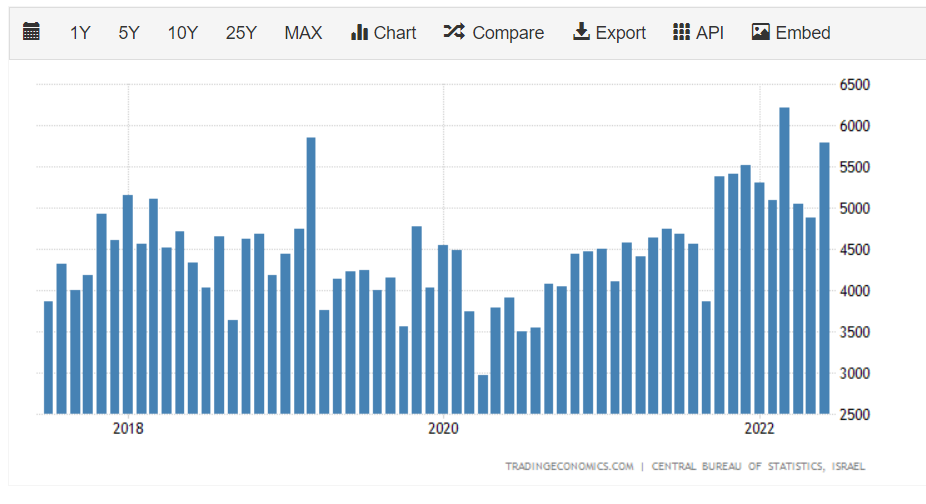Click the Export download icon
Screen dimensions: 926x504
click(x=581, y=33)
